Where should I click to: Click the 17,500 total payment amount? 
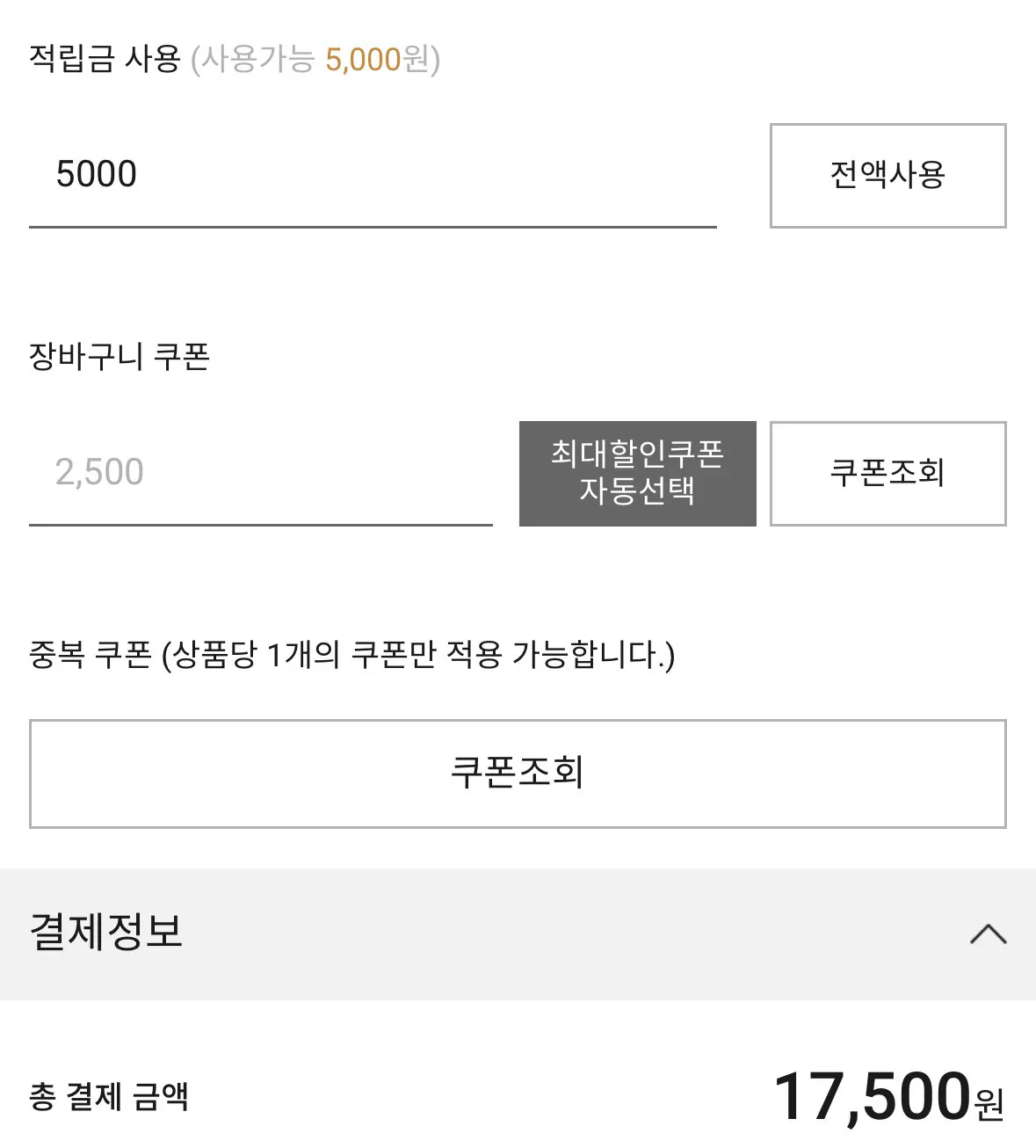pos(871,1096)
